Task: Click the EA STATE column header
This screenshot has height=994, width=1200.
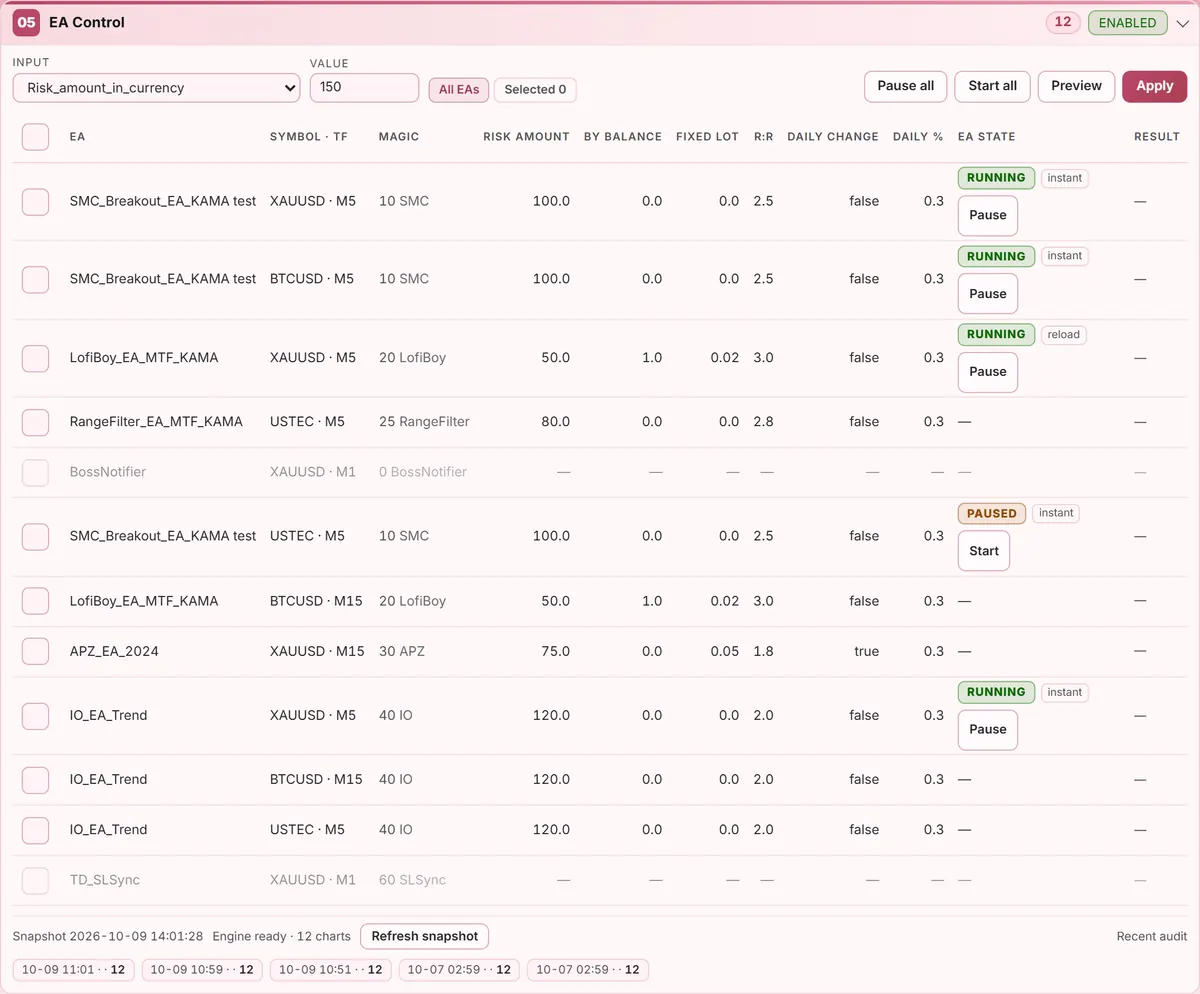Action: point(986,137)
